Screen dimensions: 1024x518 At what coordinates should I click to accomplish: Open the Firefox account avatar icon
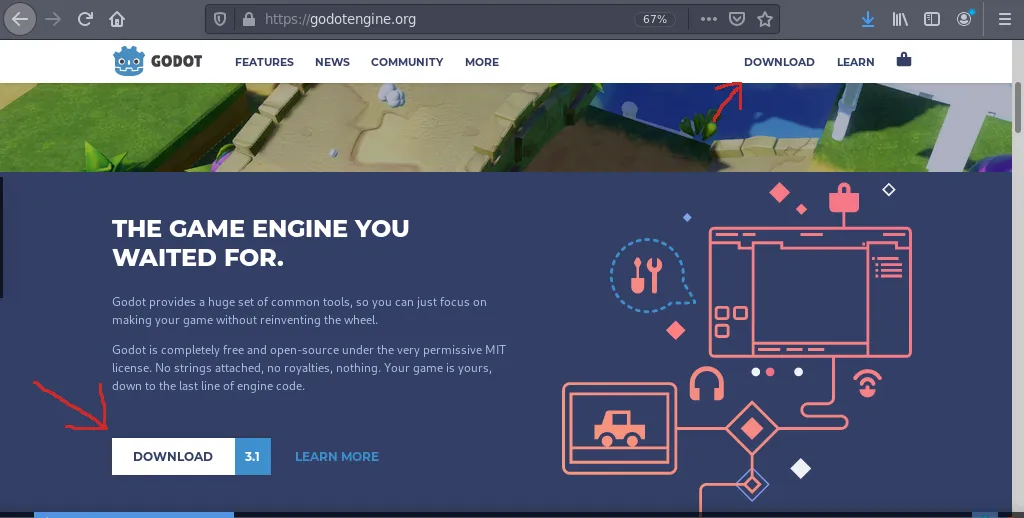coord(964,19)
